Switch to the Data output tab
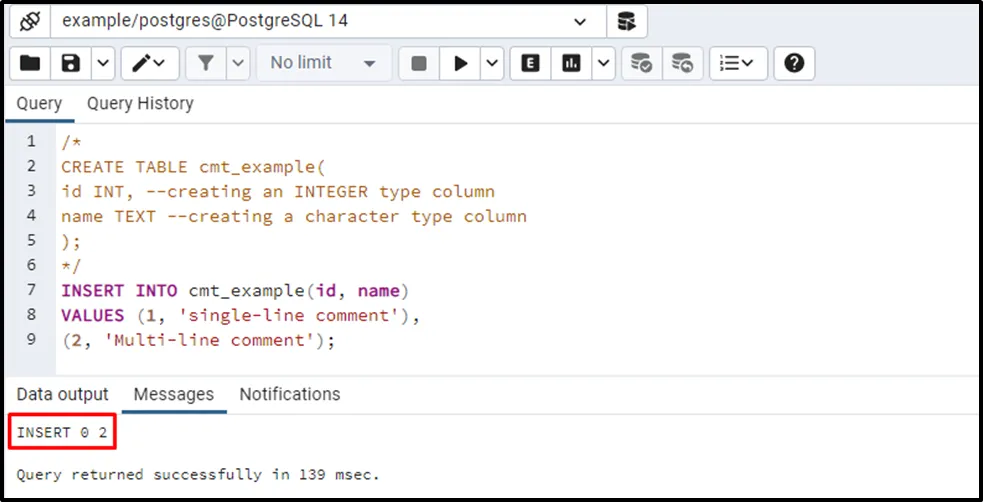 [x=63, y=394]
